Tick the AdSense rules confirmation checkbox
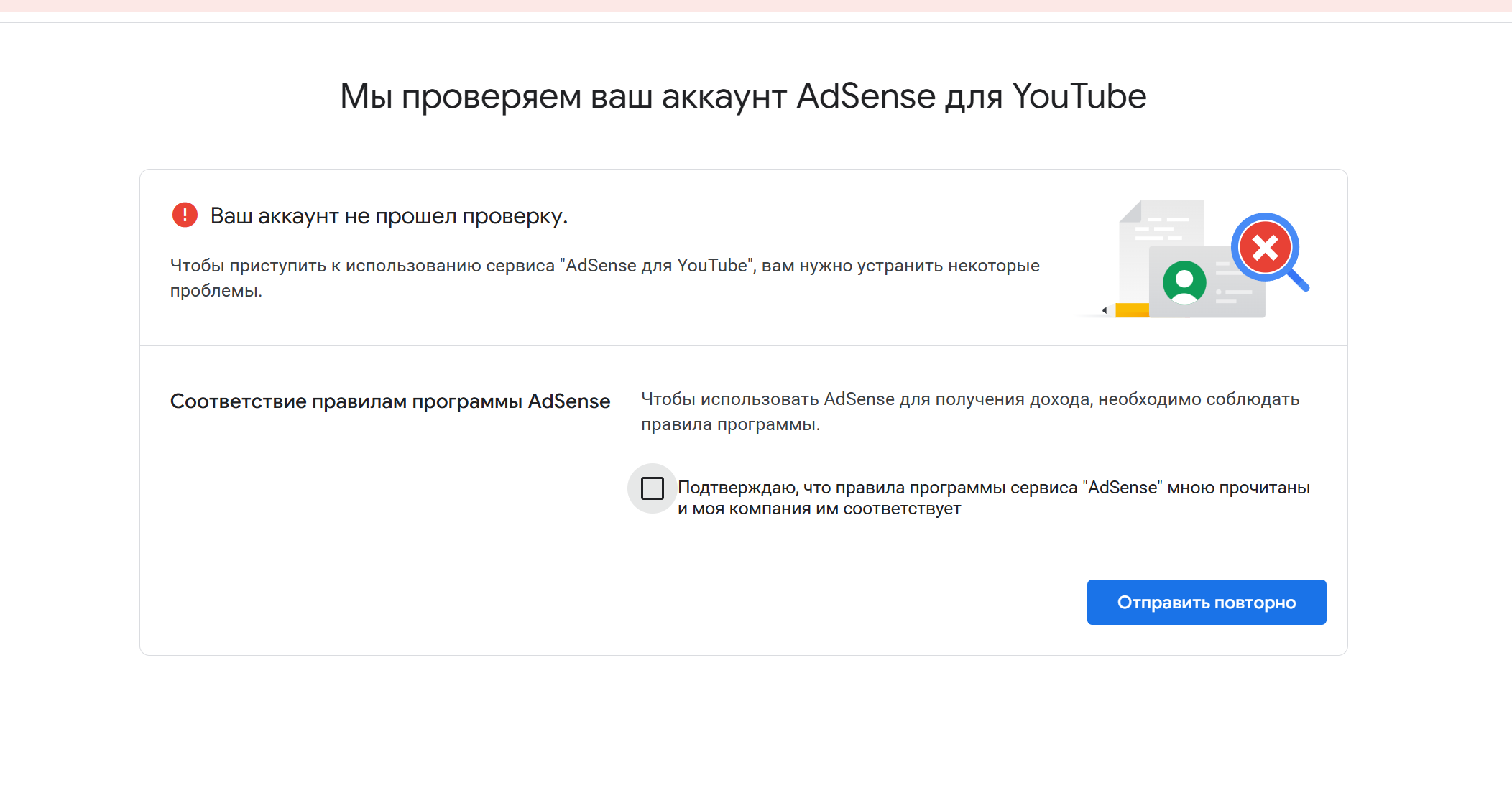This screenshot has height=808, width=1512. pos(652,488)
